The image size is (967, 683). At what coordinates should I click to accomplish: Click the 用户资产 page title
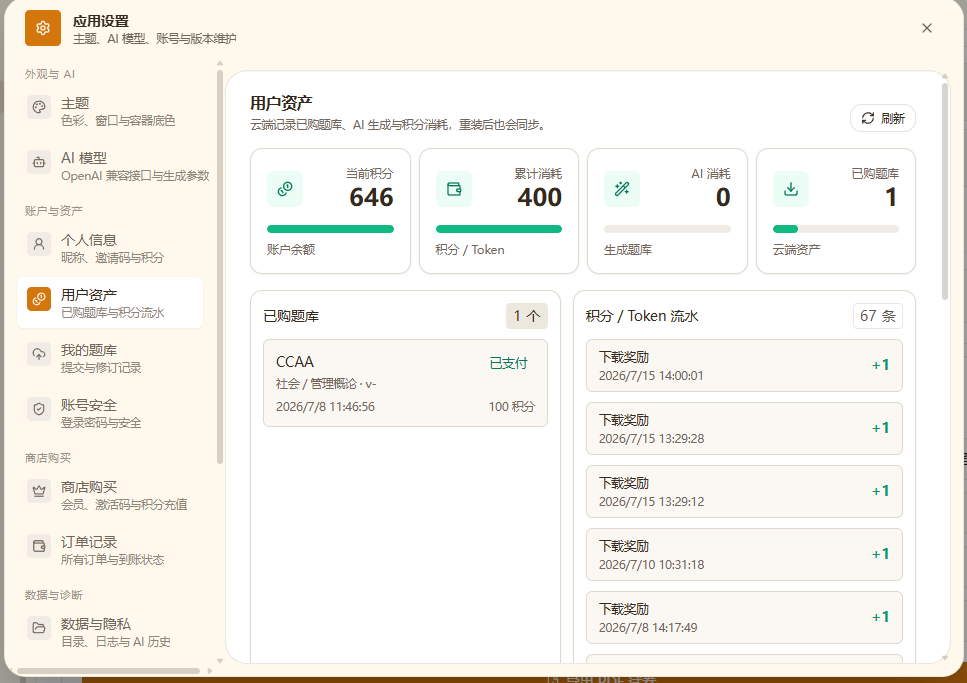pos(281,102)
